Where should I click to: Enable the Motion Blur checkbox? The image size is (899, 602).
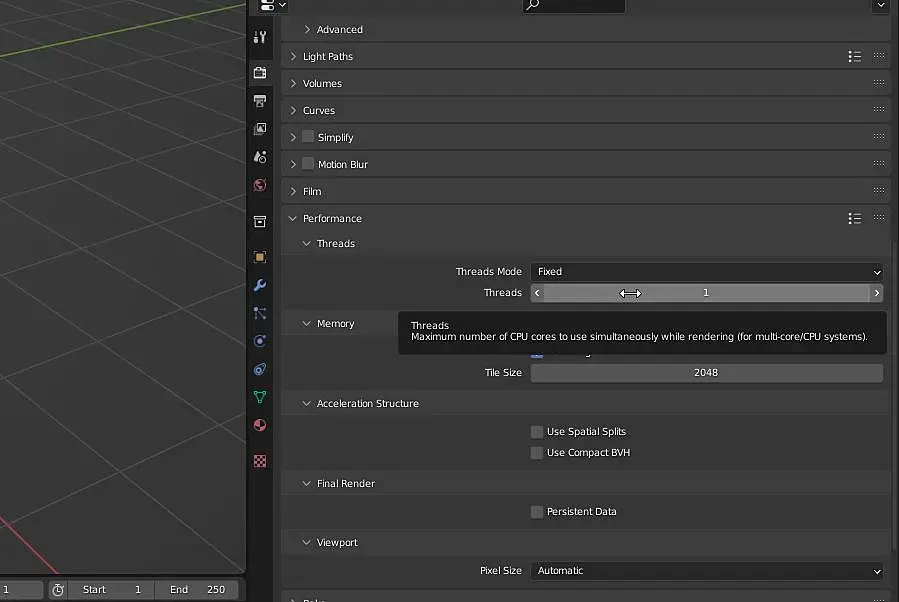[308, 163]
